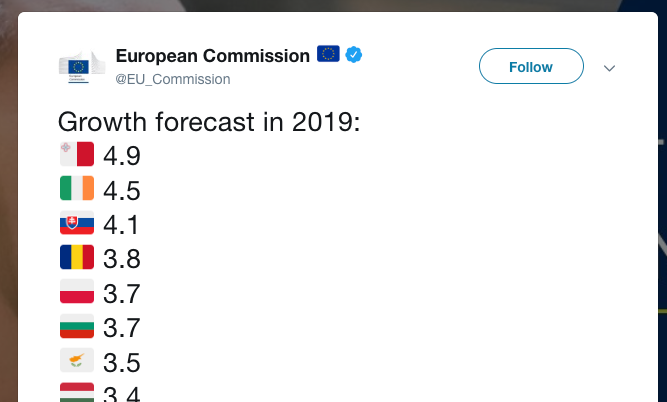Click the 3.8 growth value
The image size is (667, 402).
122,259
